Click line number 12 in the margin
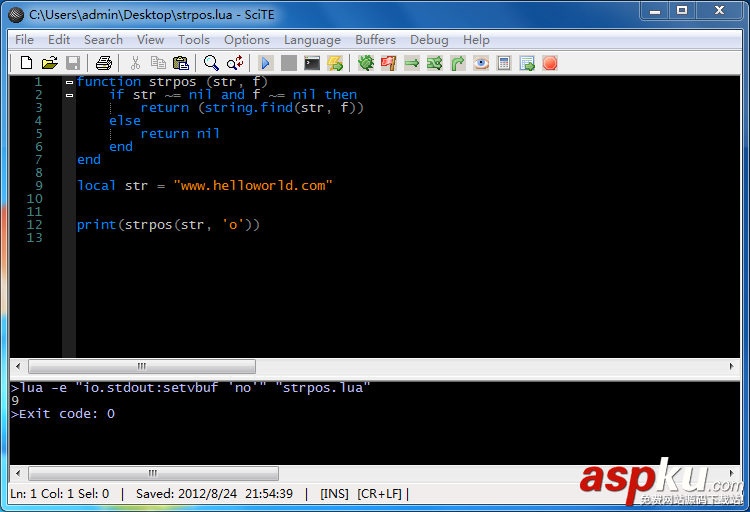 pyautogui.click(x=34, y=225)
